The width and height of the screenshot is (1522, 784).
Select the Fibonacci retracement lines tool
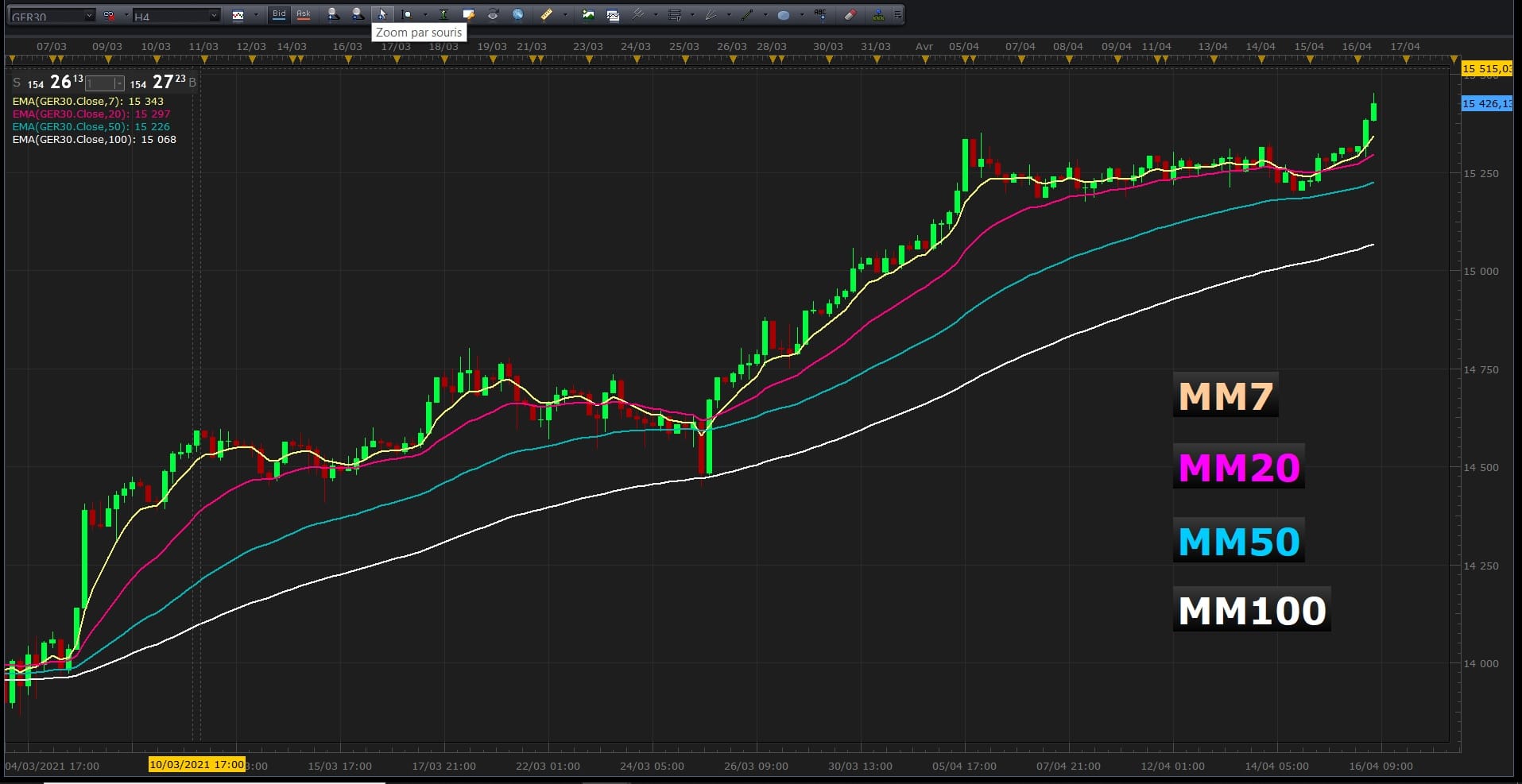pos(675,15)
